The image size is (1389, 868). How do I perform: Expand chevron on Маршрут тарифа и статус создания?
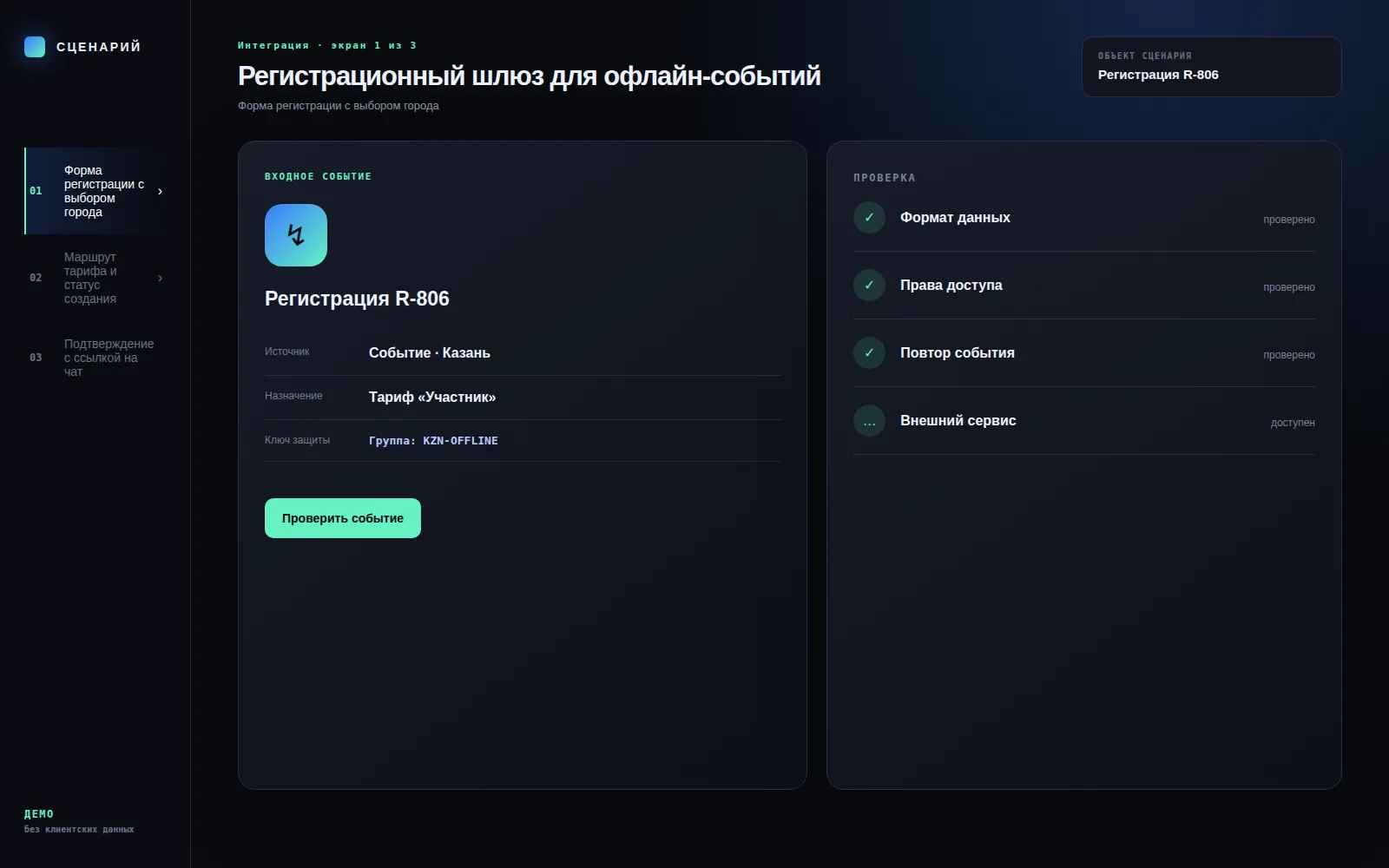[160, 278]
